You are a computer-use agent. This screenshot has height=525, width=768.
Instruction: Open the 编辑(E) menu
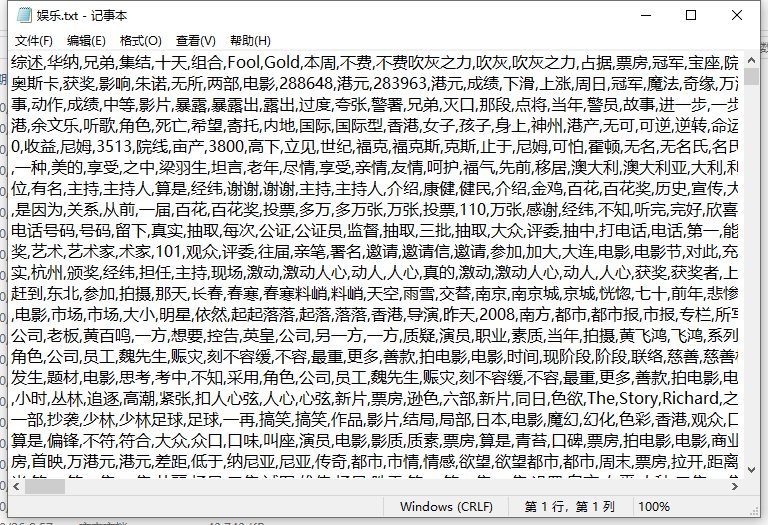pyautogui.click(x=86, y=41)
